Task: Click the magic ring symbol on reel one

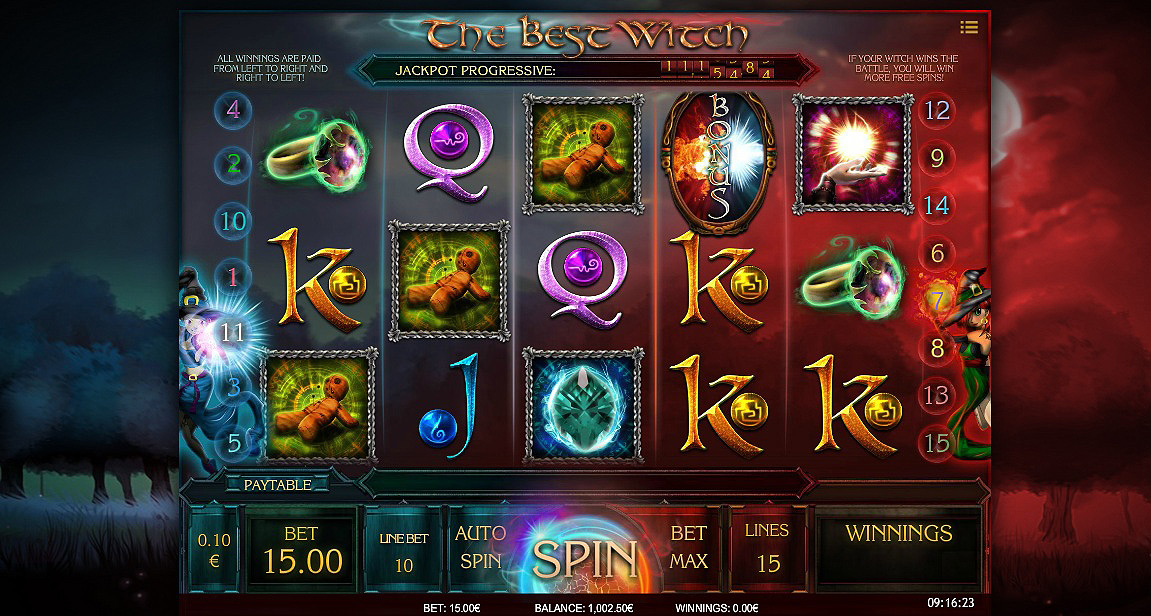Action: [x=316, y=153]
